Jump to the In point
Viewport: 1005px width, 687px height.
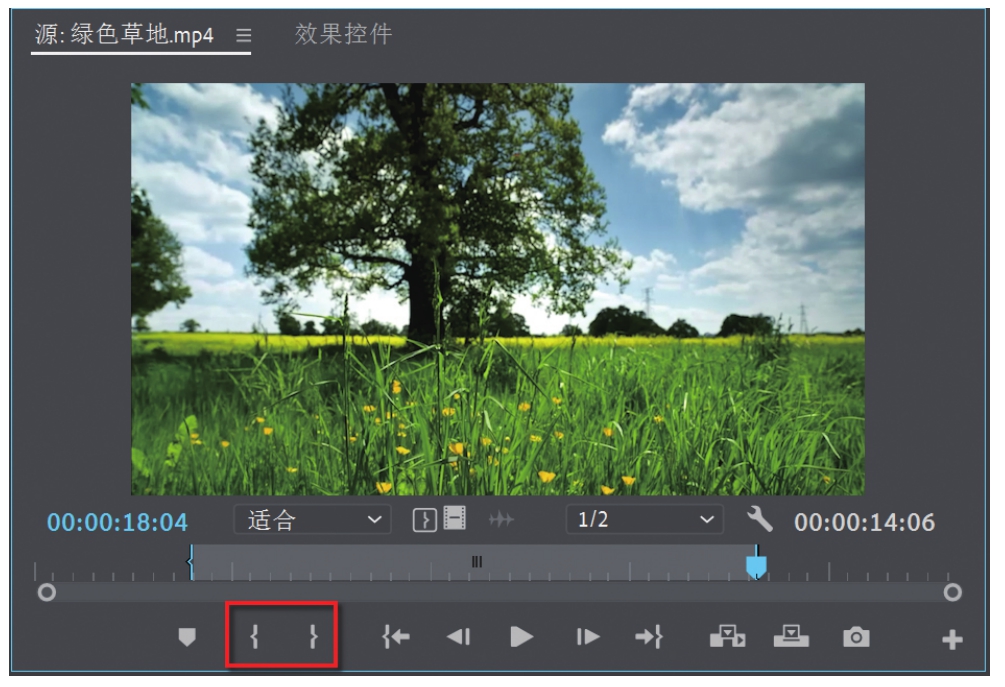click(395, 636)
